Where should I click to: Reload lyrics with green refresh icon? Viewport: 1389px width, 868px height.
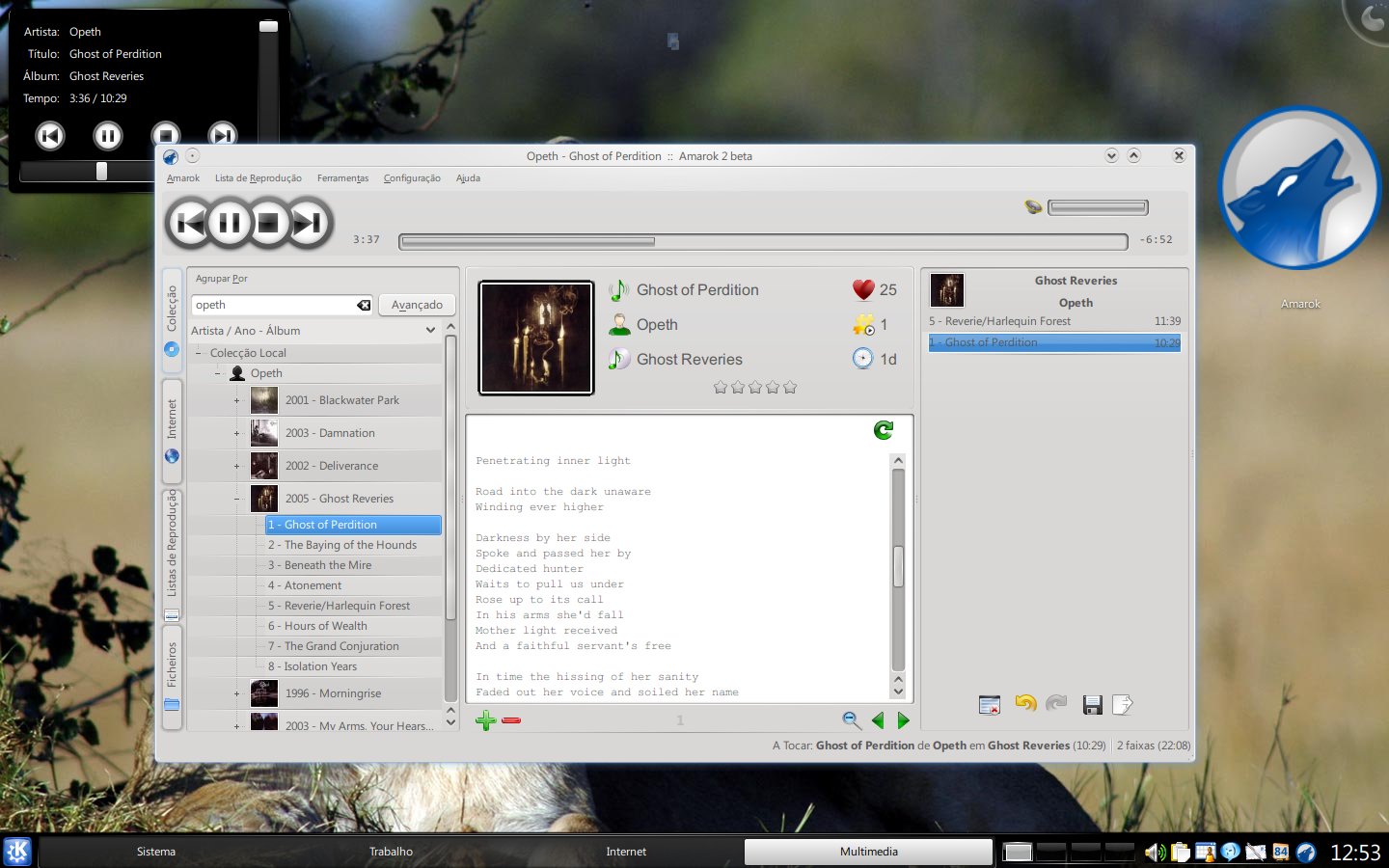click(883, 430)
